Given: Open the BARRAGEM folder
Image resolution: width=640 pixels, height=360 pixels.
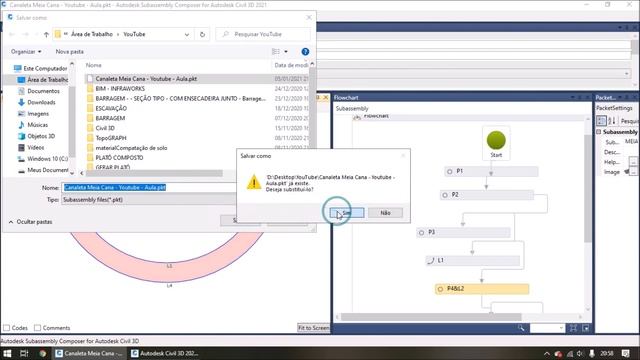Looking at the screenshot, I should tap(110, 118).
